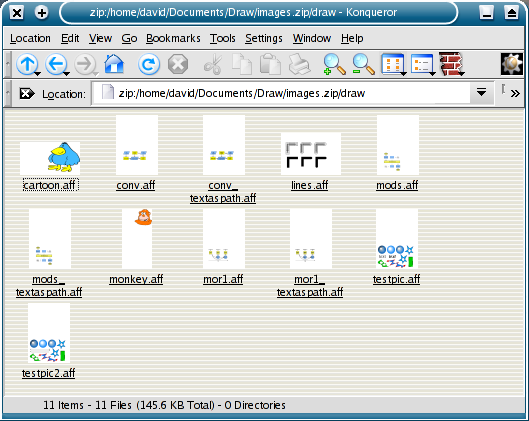Clear the location bar with the X icon
This screenshot has height=421, width=529.
[27, 93]
